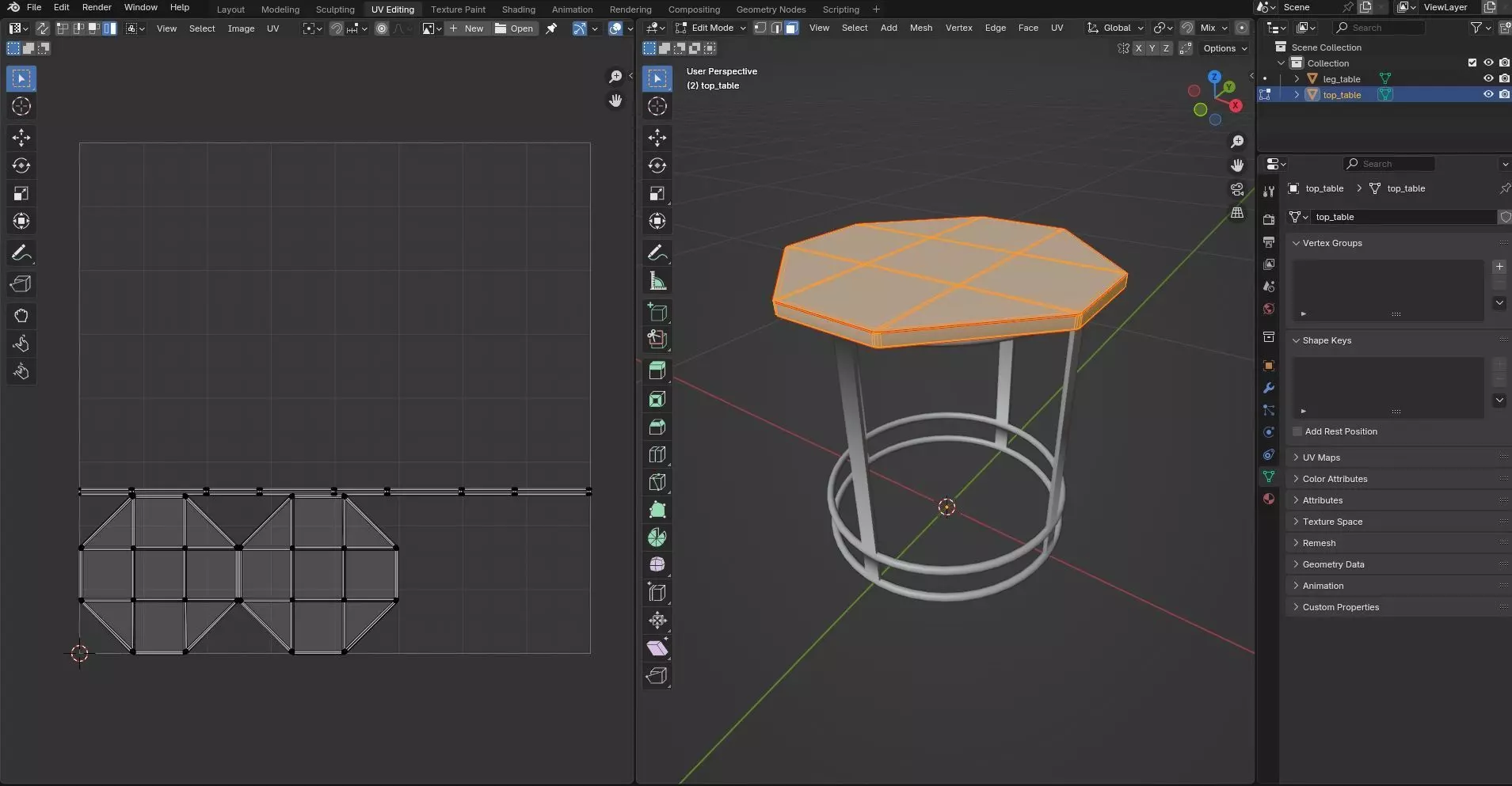
Task: Select the Extrude Region tool
Action: coord(657,371)
